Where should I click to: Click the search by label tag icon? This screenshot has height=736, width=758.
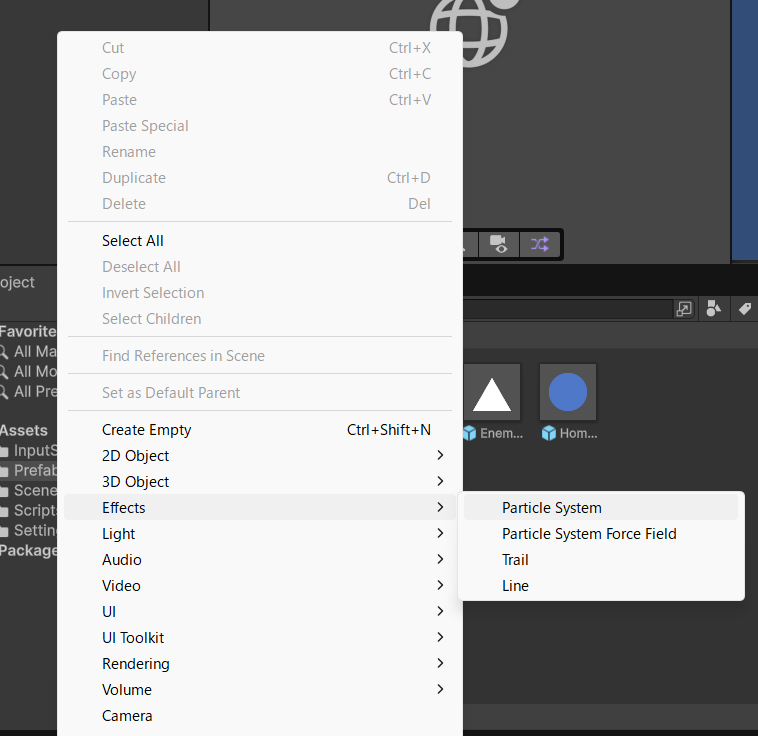click(745, 309)
